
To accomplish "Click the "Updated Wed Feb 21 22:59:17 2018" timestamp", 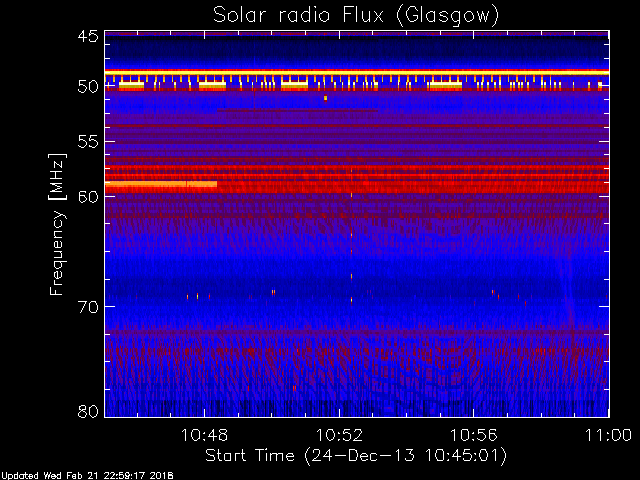I will [x=87, y=476].
